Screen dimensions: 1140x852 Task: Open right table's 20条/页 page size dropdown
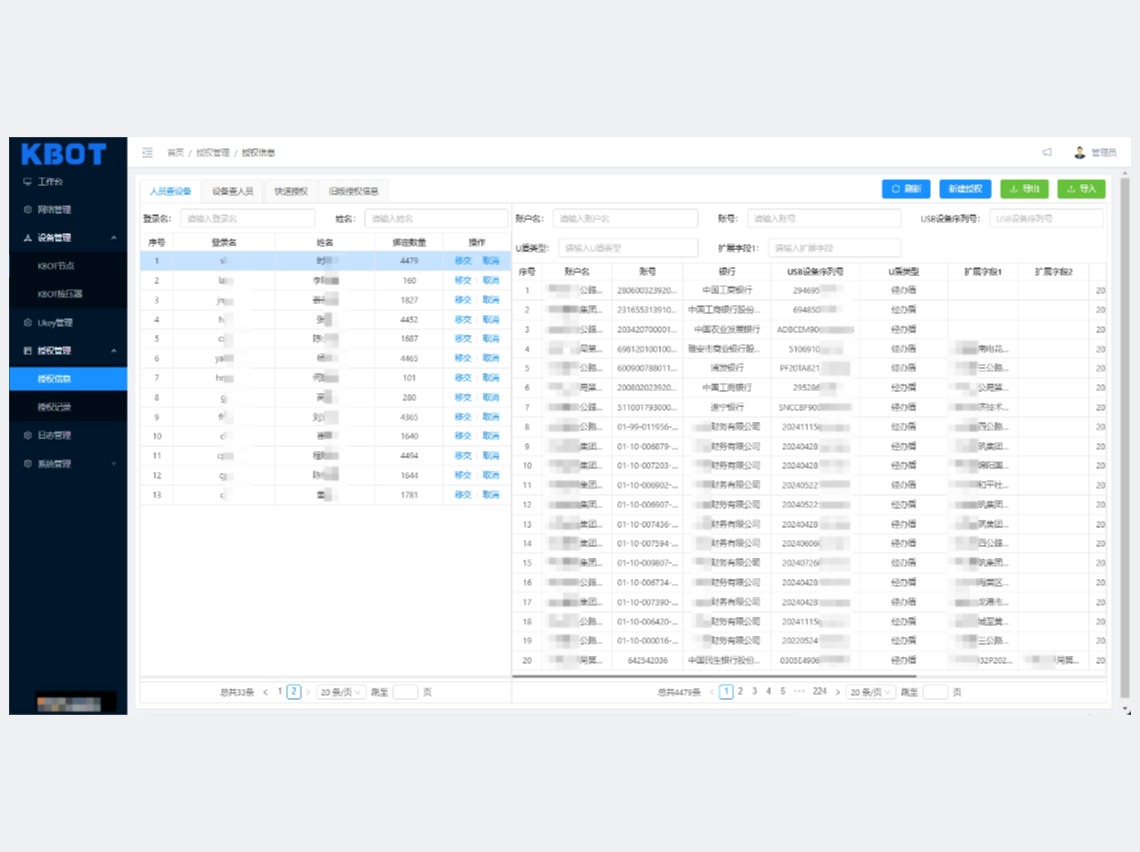pos(870,692)
